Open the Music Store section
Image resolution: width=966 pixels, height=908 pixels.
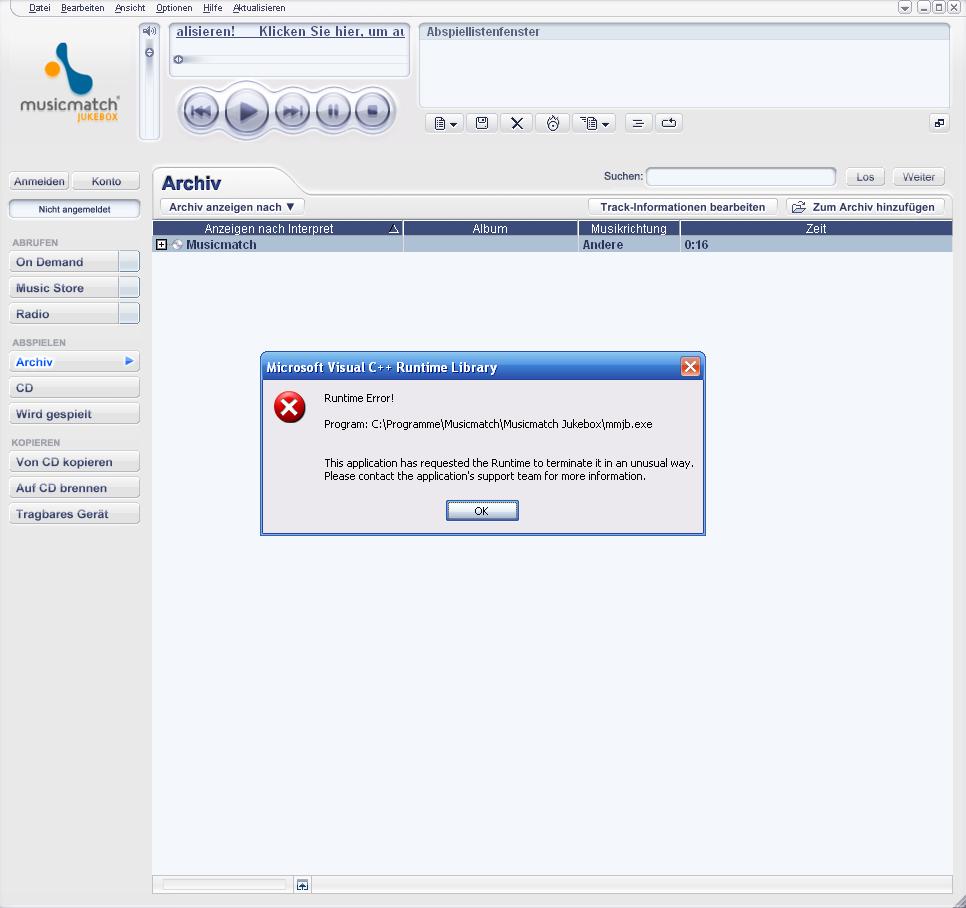pyautogui.click(x=63, y=288)
